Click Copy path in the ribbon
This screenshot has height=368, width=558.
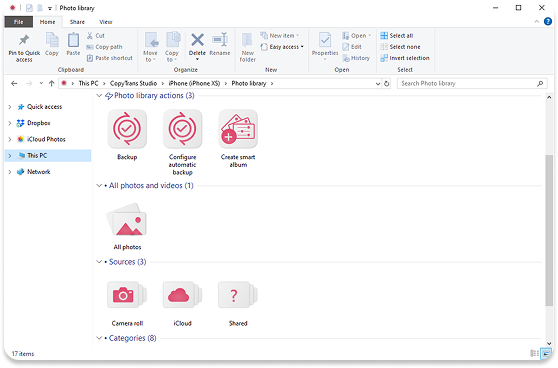104,47
